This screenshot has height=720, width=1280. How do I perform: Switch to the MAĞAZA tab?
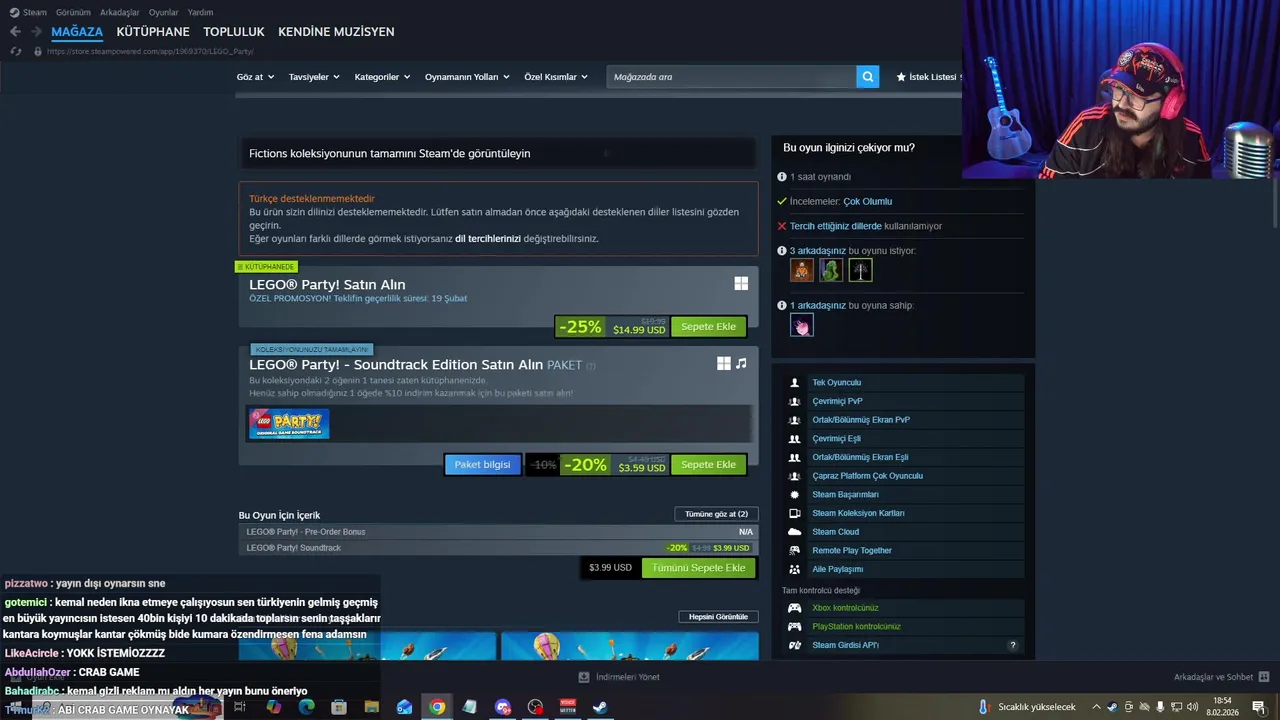(77, 32)
